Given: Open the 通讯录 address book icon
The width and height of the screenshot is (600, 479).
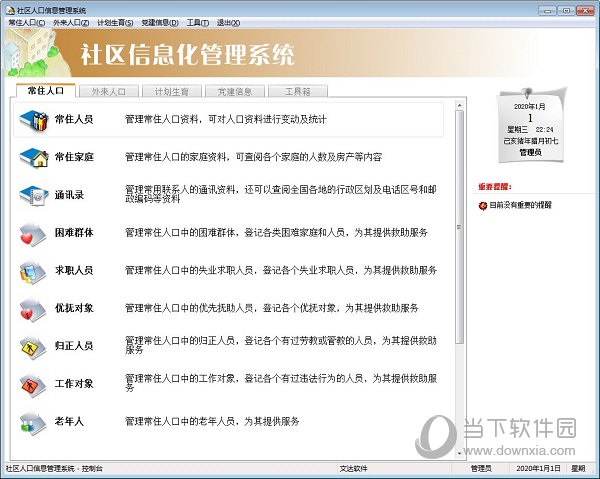Looking at the screenshot, I should (x=34, y=195).
